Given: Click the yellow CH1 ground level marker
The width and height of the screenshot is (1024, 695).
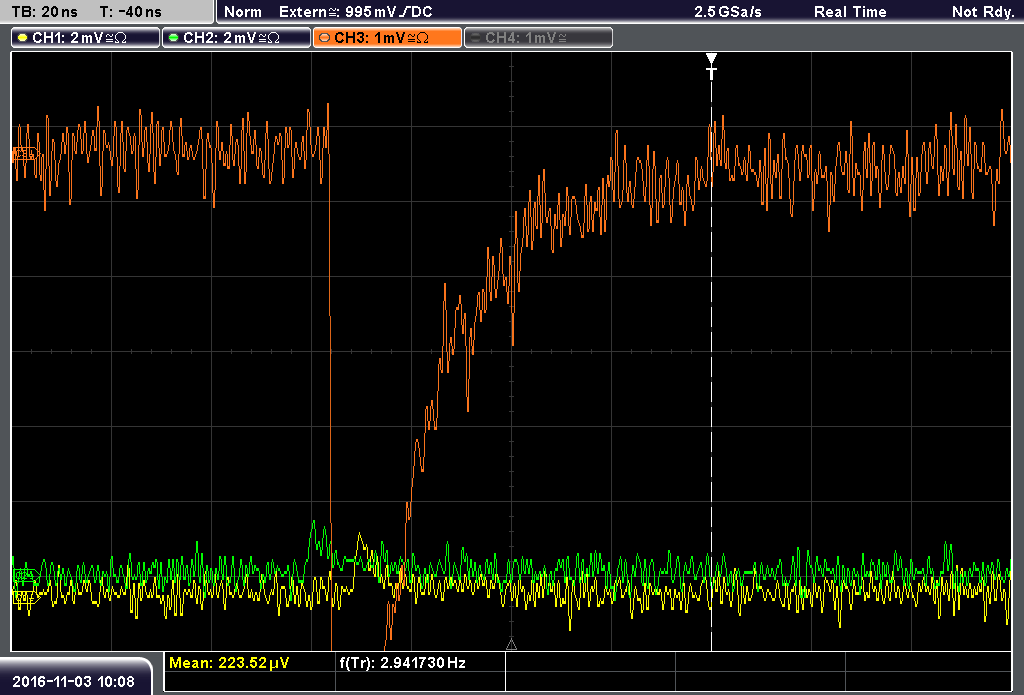Looking at the screenshot, I should click(25, 596).
